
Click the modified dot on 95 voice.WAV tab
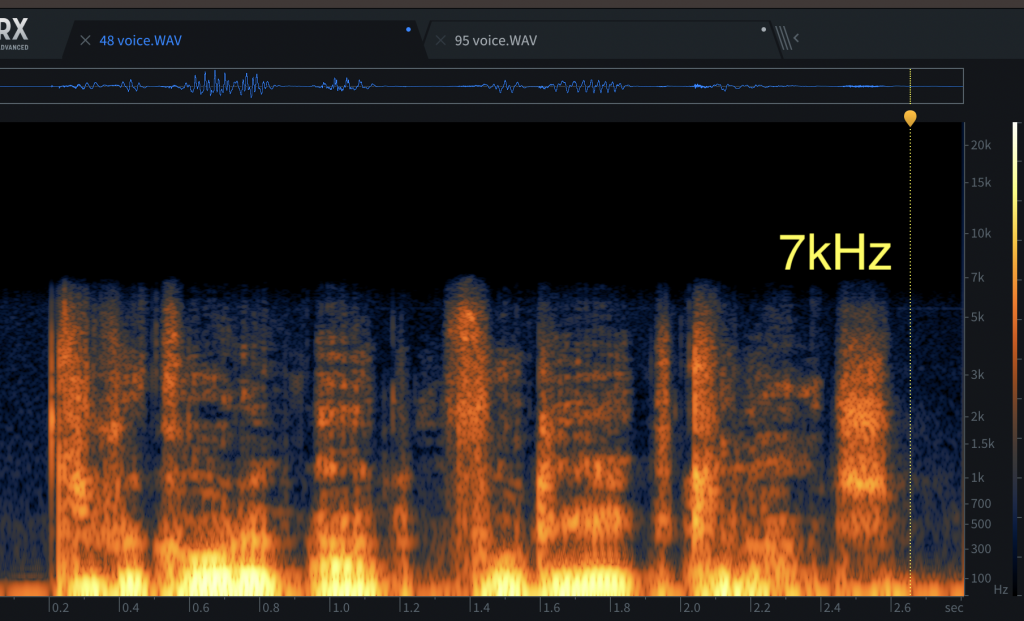coord(764,29)
